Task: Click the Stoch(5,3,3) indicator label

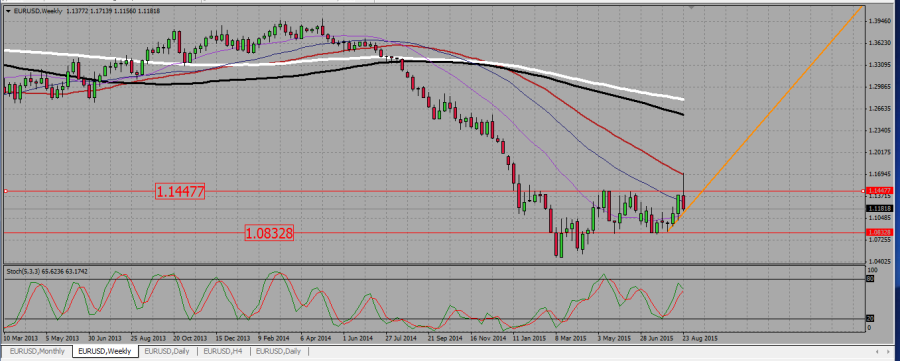Action: point(25,271)
